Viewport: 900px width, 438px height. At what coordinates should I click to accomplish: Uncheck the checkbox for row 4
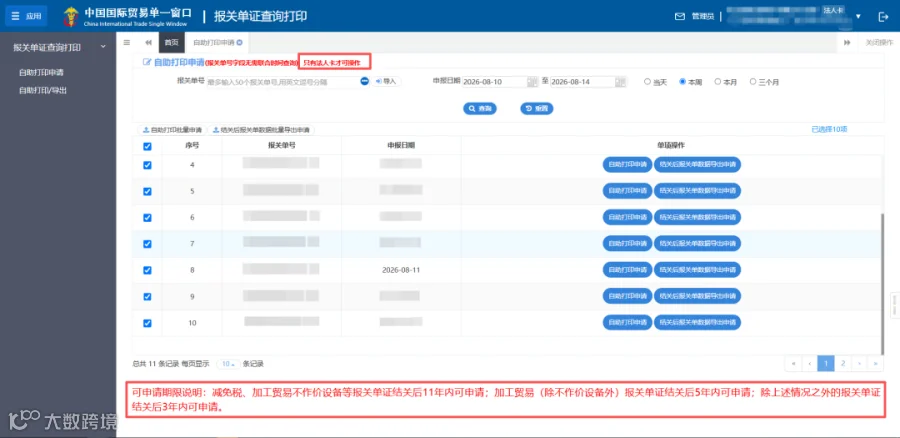click(147, 165)
